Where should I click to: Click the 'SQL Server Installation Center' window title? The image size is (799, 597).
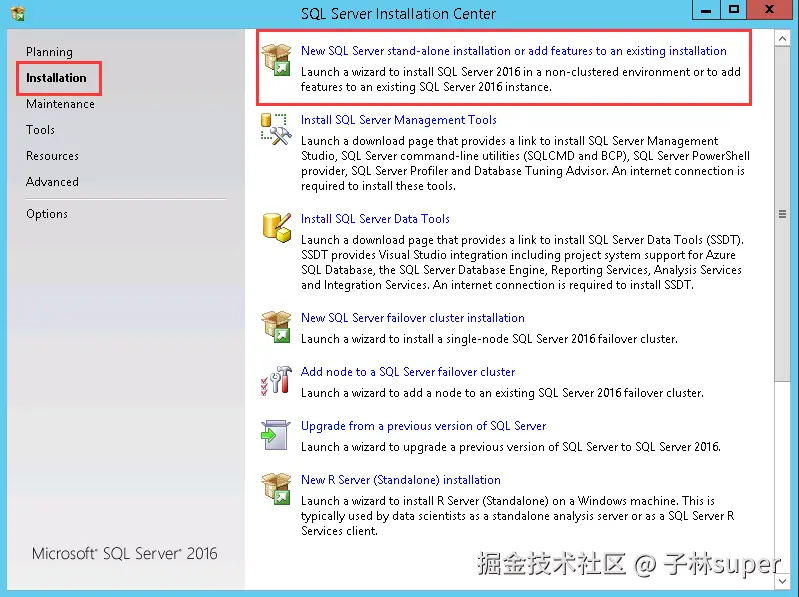(x=398, y=14)
